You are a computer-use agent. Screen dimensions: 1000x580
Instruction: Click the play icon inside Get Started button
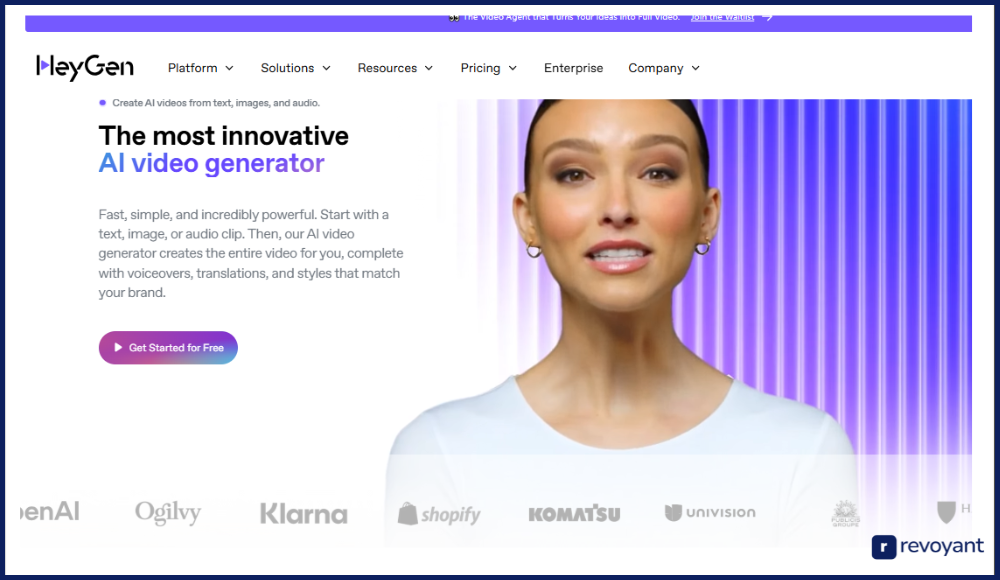point(118,348)
